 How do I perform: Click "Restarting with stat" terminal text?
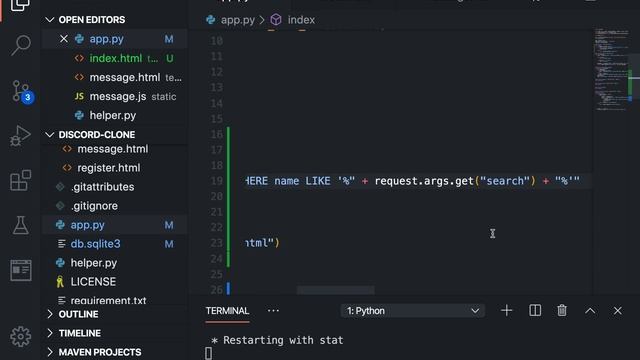coord(283,340)
